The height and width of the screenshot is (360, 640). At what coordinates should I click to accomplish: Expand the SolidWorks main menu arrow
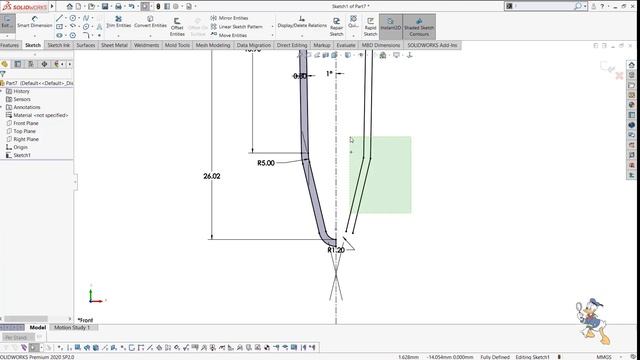click(x=52, y=6)
